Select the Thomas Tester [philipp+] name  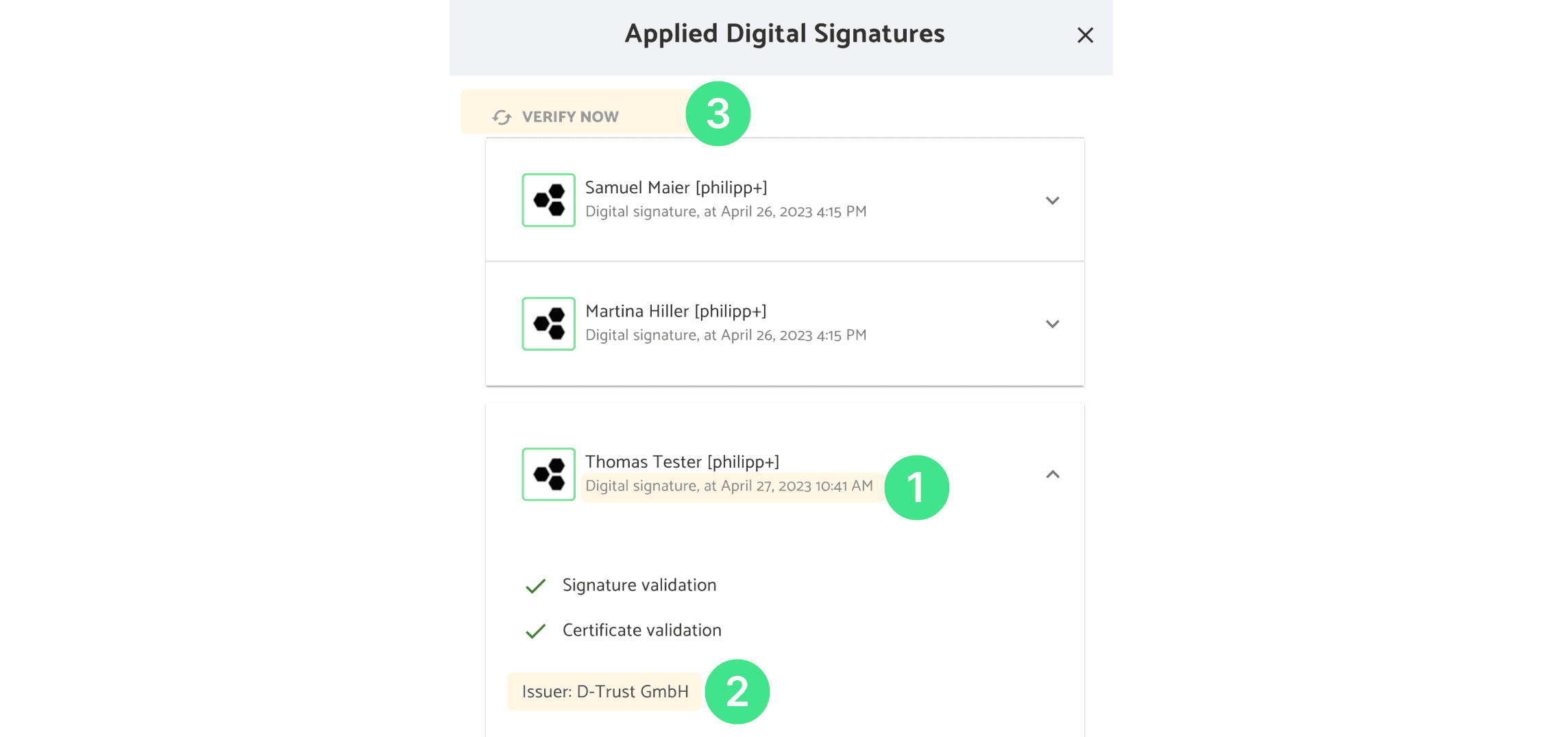(x=682, y=462)
